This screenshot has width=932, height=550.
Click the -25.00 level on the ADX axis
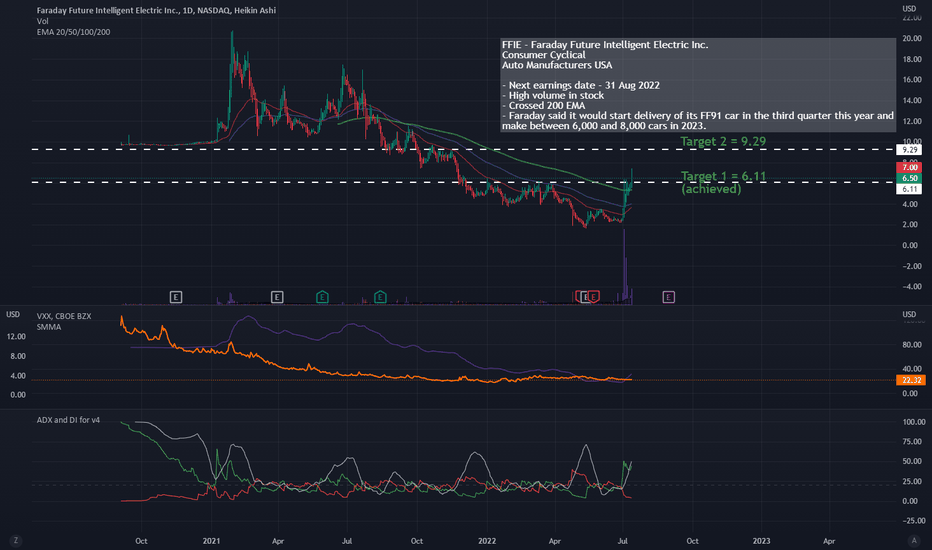[914, 521]
